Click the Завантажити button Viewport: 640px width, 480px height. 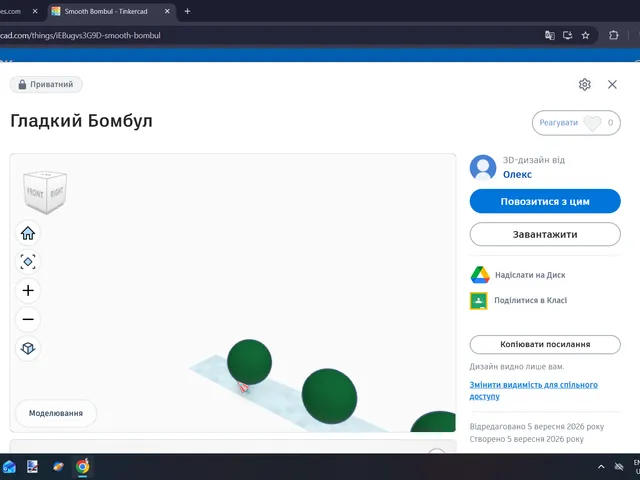click(545, 234)
